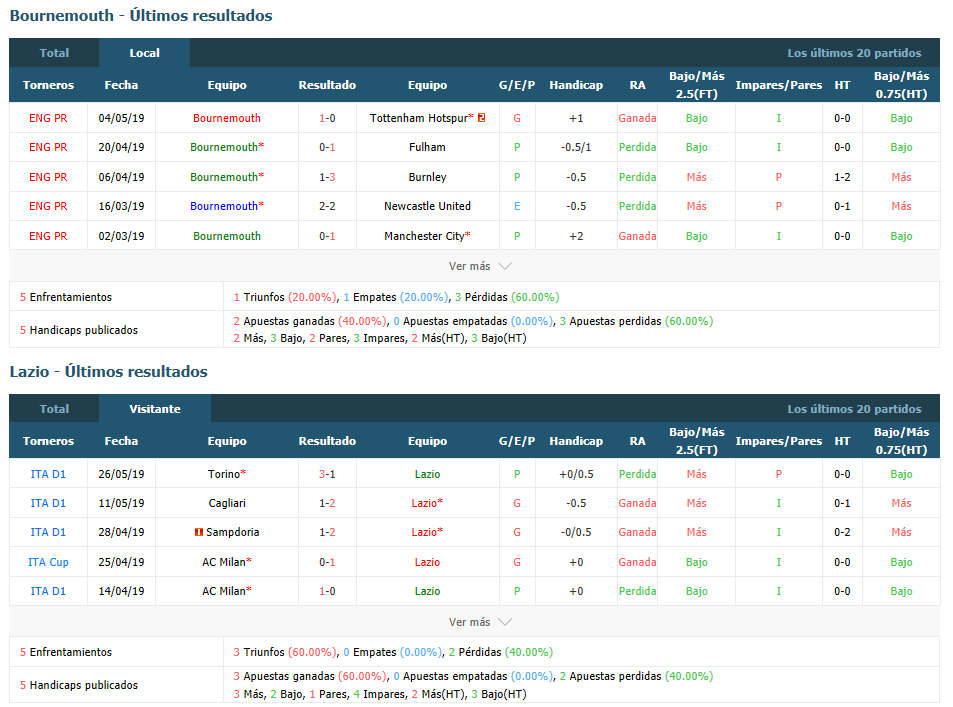
Task: Click ENG PR in the 04/05/19 row
Action: pyautogui.click(x=48, y=118)
